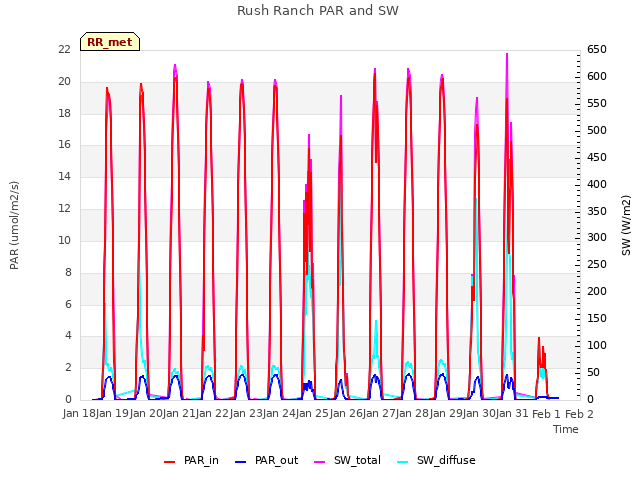
Task: Click the 4 tick on PAR axis
Action: point(68,336)
